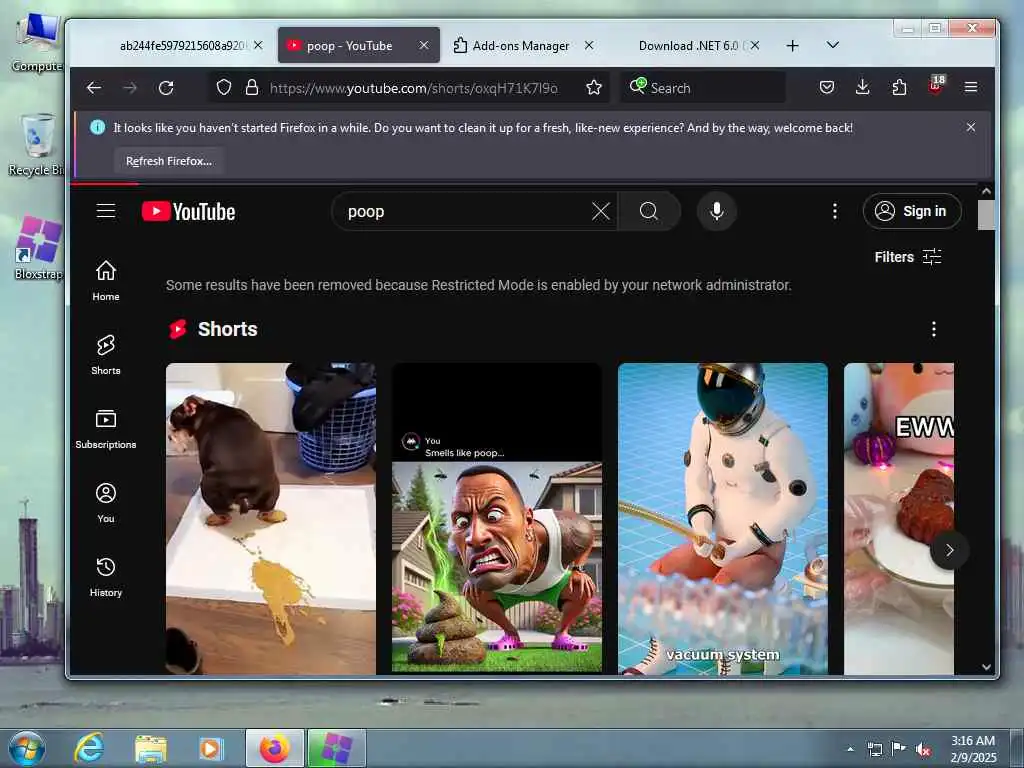Image resolution: width=1024 pixels, height=768 pixels.
Task: Open the Pocket save icon
Action: pyautogui.click(x=827, y=88)
